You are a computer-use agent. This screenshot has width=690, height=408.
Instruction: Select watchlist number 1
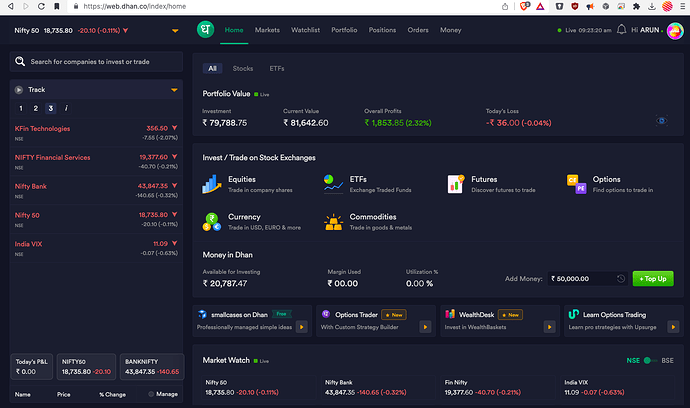click(21, 108)
